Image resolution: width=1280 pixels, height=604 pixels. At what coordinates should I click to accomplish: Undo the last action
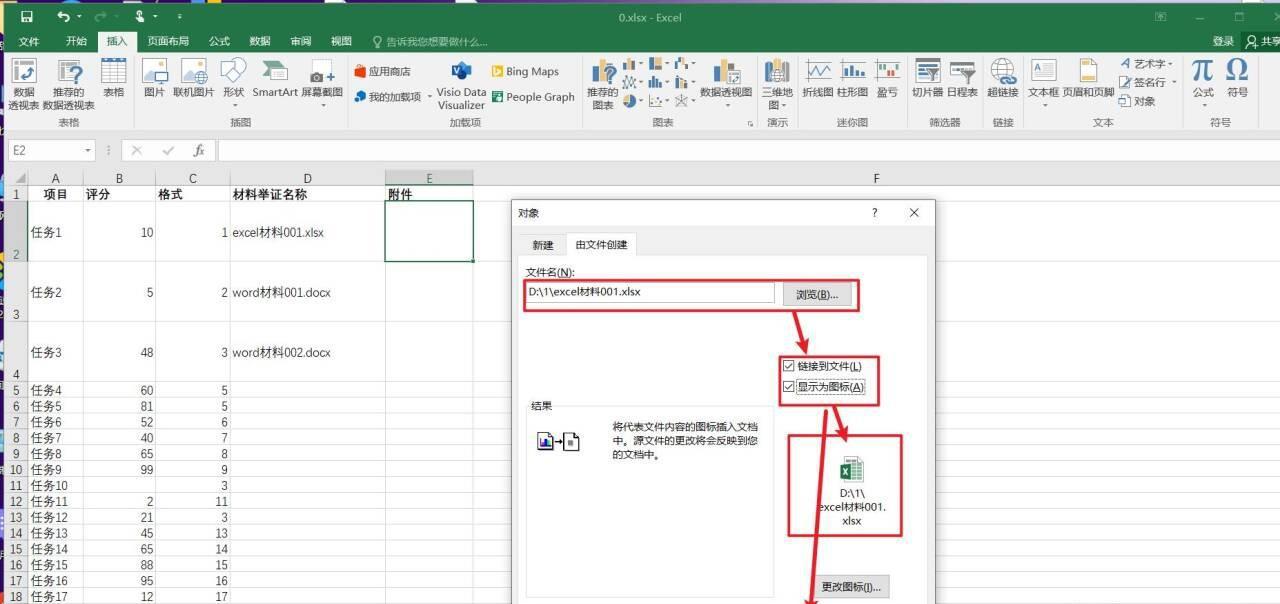(x=63, y=17)
